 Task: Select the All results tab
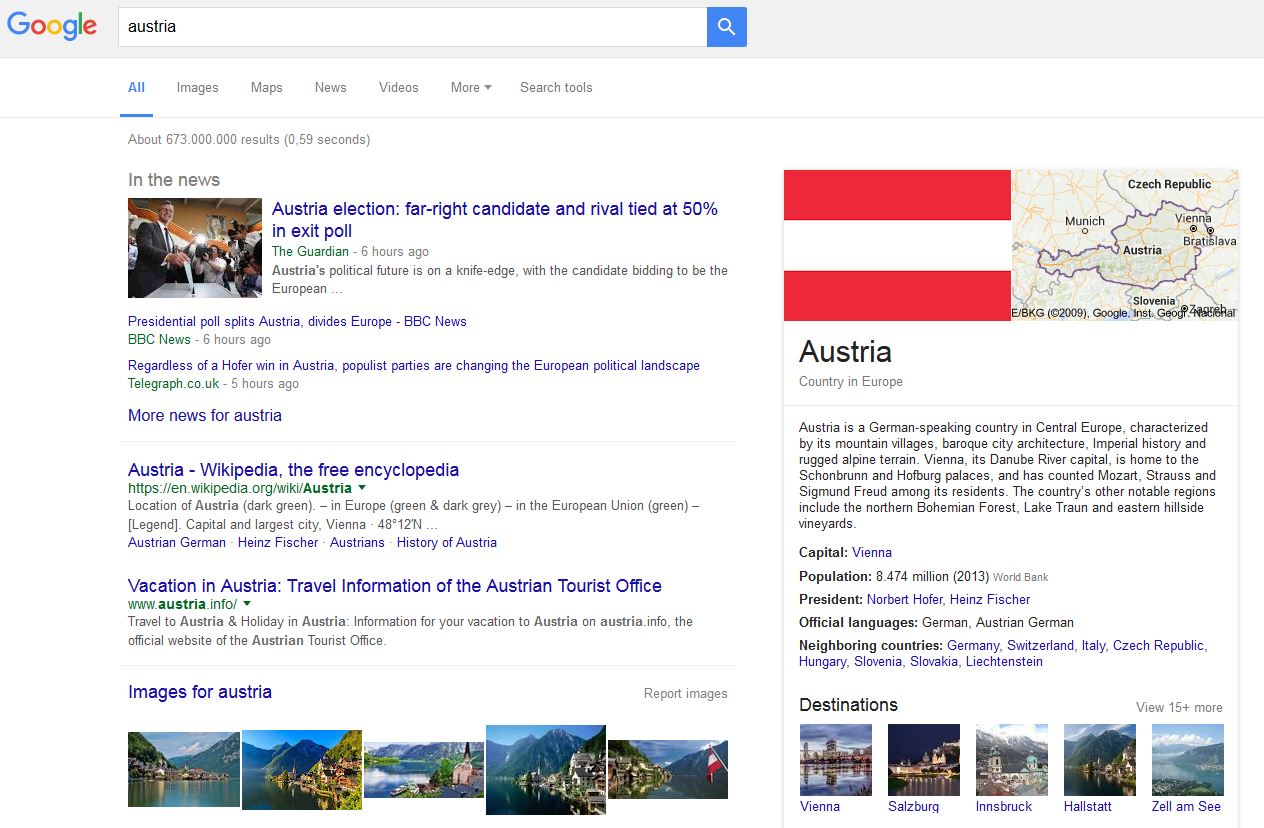point(136,87)
